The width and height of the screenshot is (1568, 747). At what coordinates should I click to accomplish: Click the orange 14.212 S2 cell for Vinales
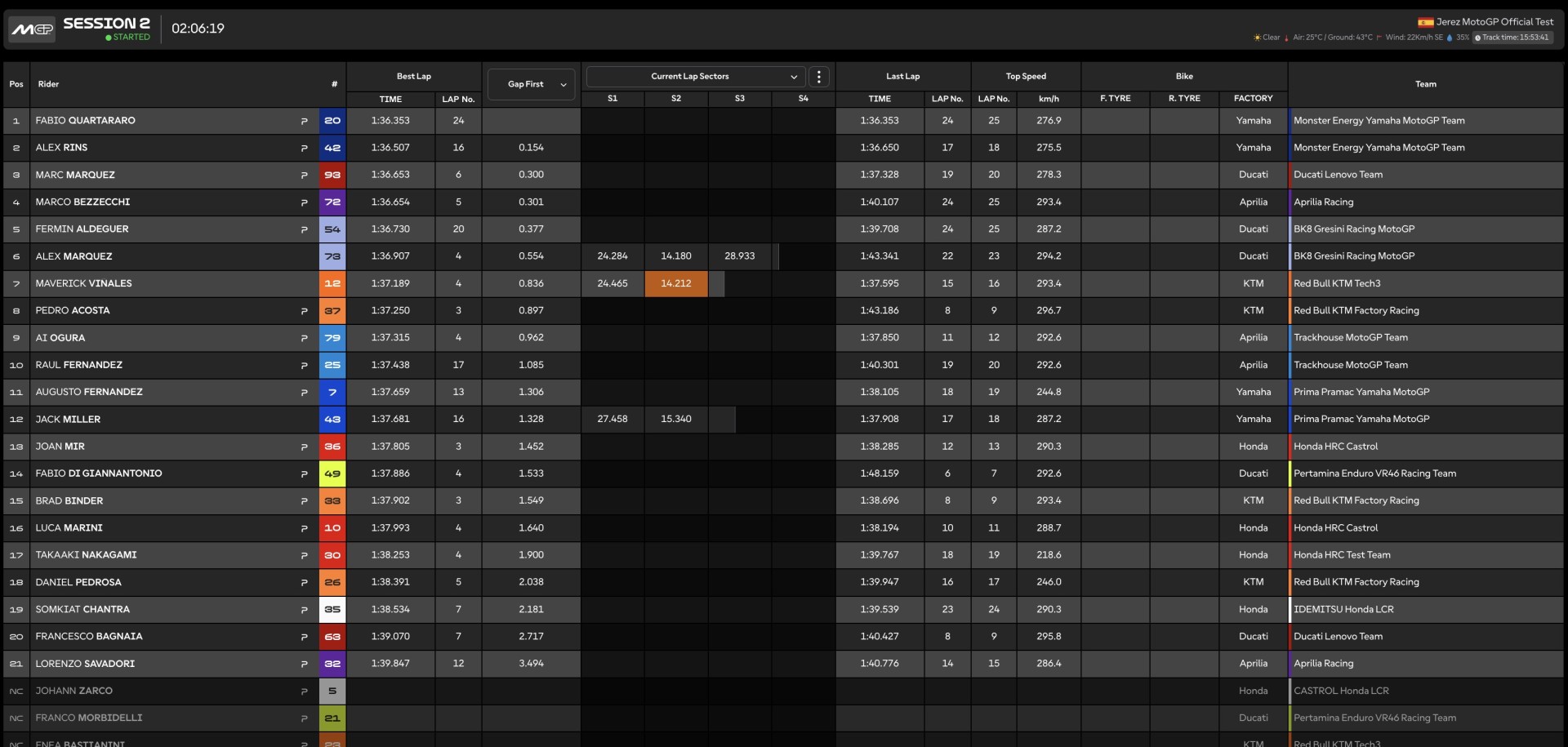[x=676, y=283]
